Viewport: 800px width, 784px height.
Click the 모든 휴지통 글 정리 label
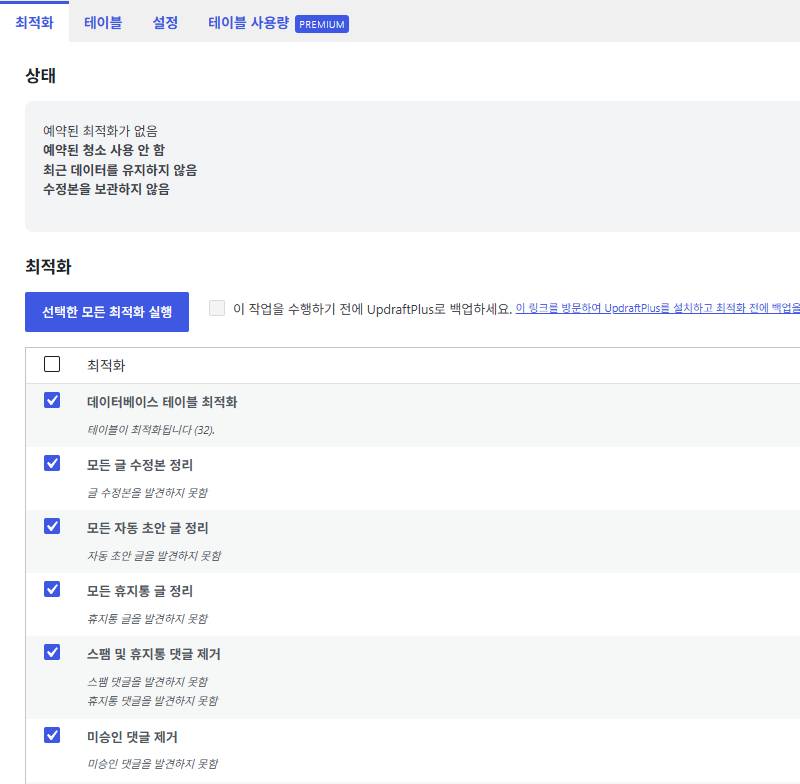coord(140,591)
